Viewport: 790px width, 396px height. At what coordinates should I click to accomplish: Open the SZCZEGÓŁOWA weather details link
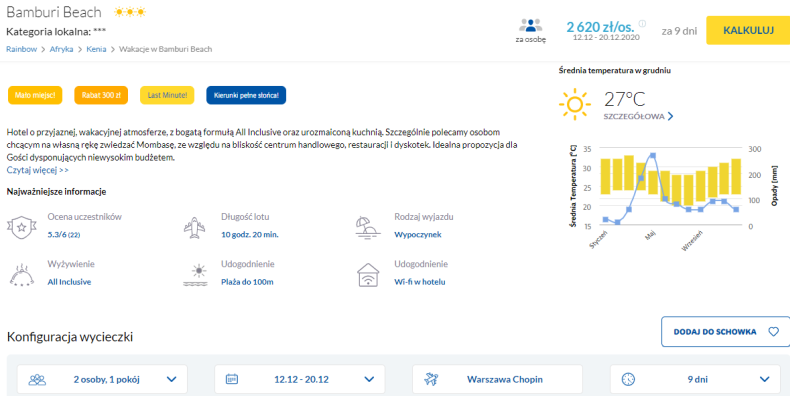pyautogui.click(x=634, y=116)
